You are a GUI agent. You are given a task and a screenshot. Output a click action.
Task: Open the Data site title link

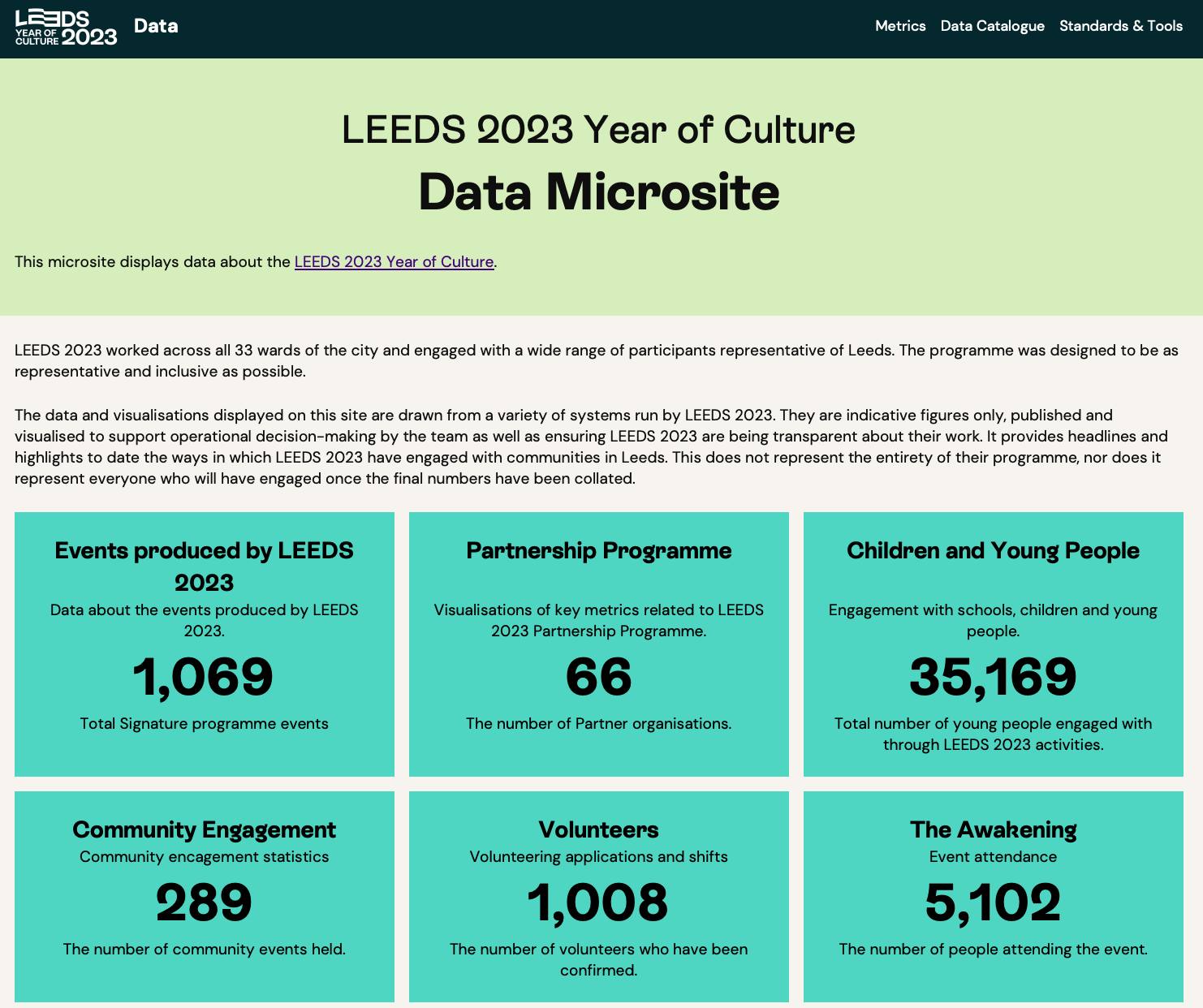tap(156, 26)
